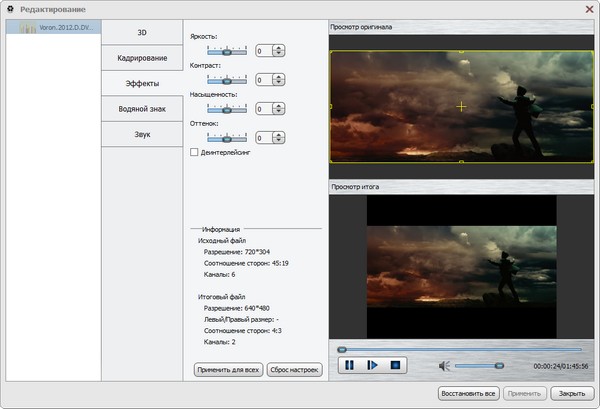Click the Восстановить все button
The width and height of the screenshot is (600, 409).
click(x=469, y=394)
